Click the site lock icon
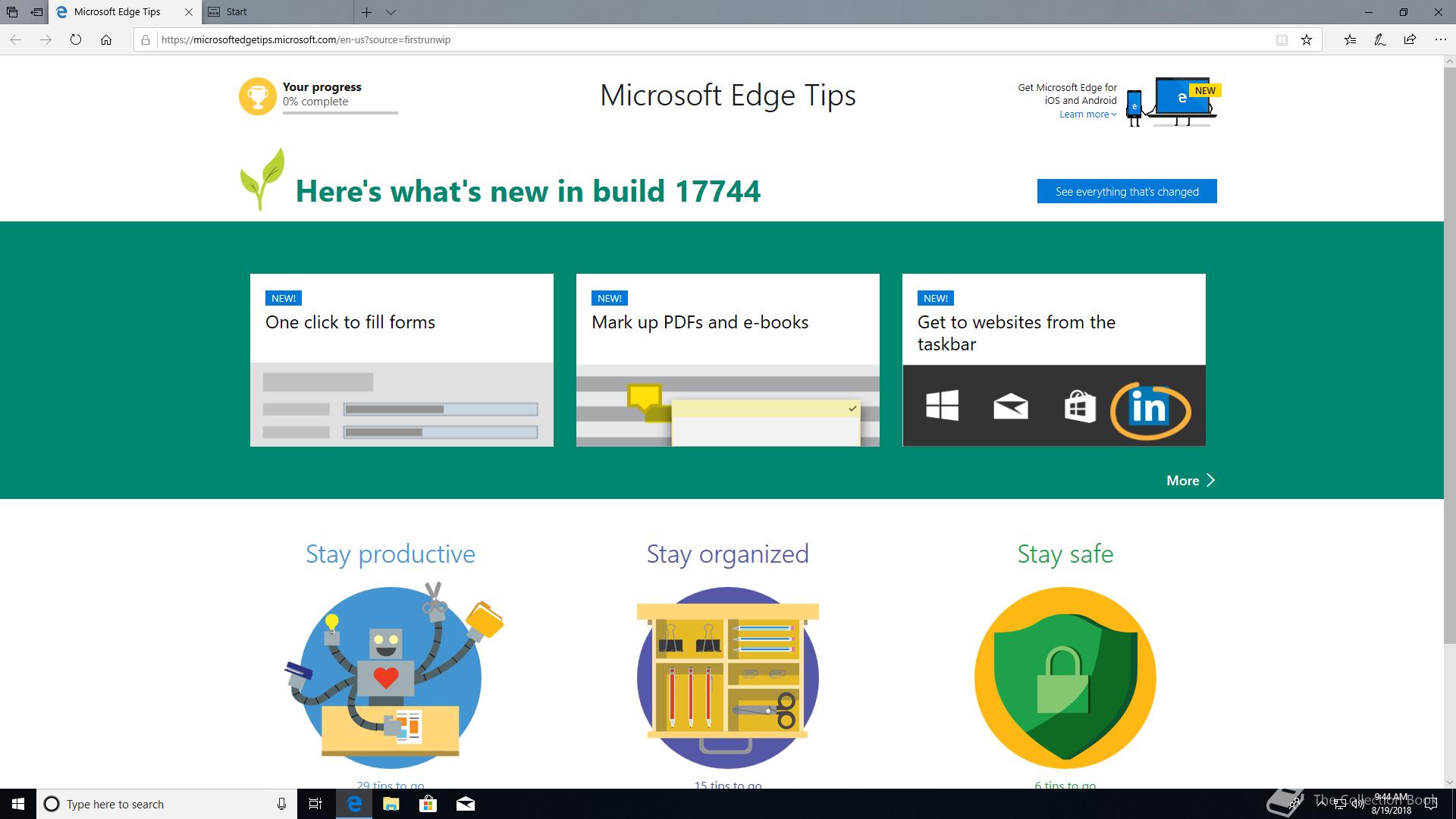 pyautogui.click(x=146, y=39)
